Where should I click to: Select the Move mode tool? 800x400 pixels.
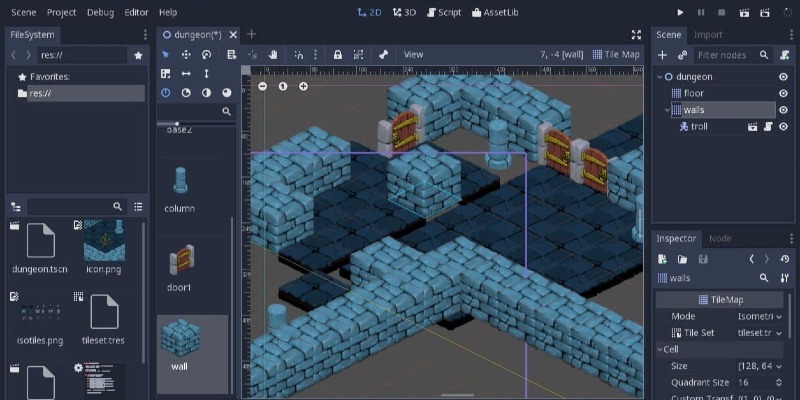tap(186, 54)
